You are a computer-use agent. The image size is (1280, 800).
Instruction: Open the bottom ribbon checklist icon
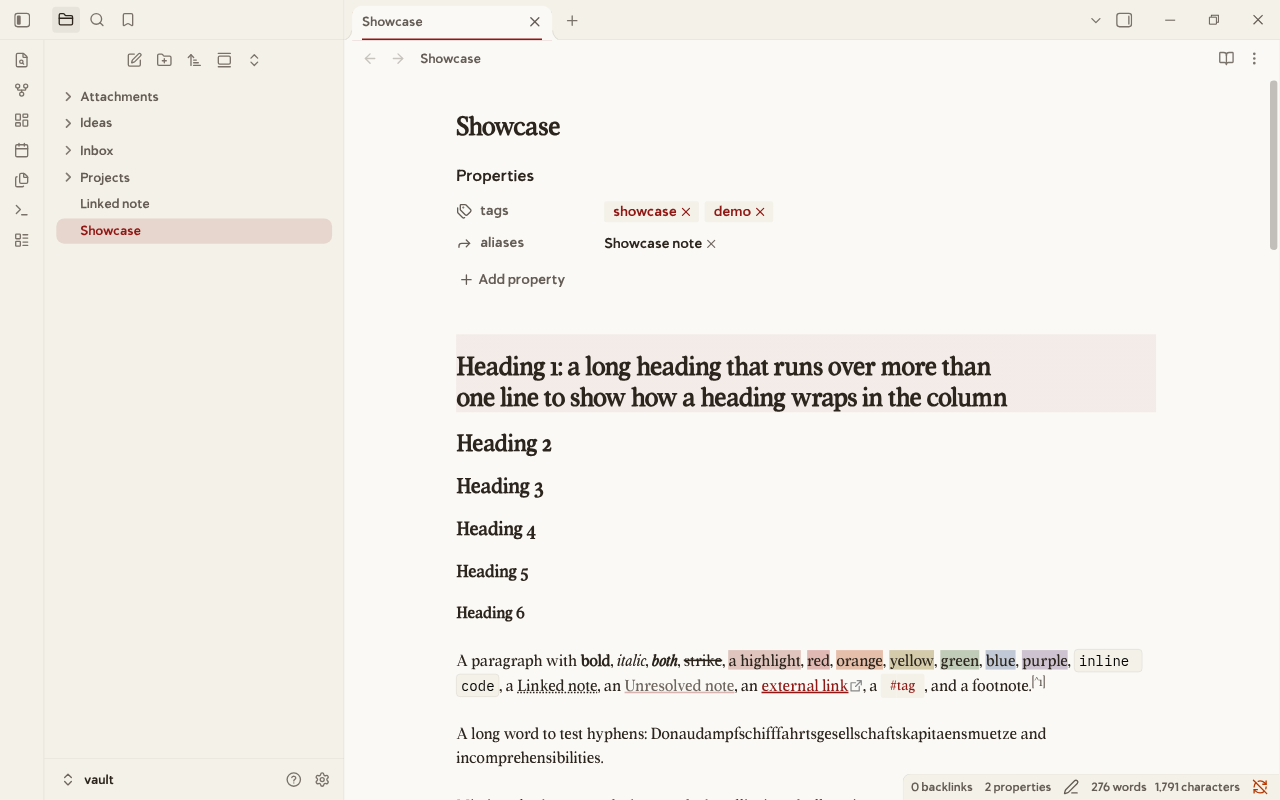pyautogui.click(x=22, y=240)
